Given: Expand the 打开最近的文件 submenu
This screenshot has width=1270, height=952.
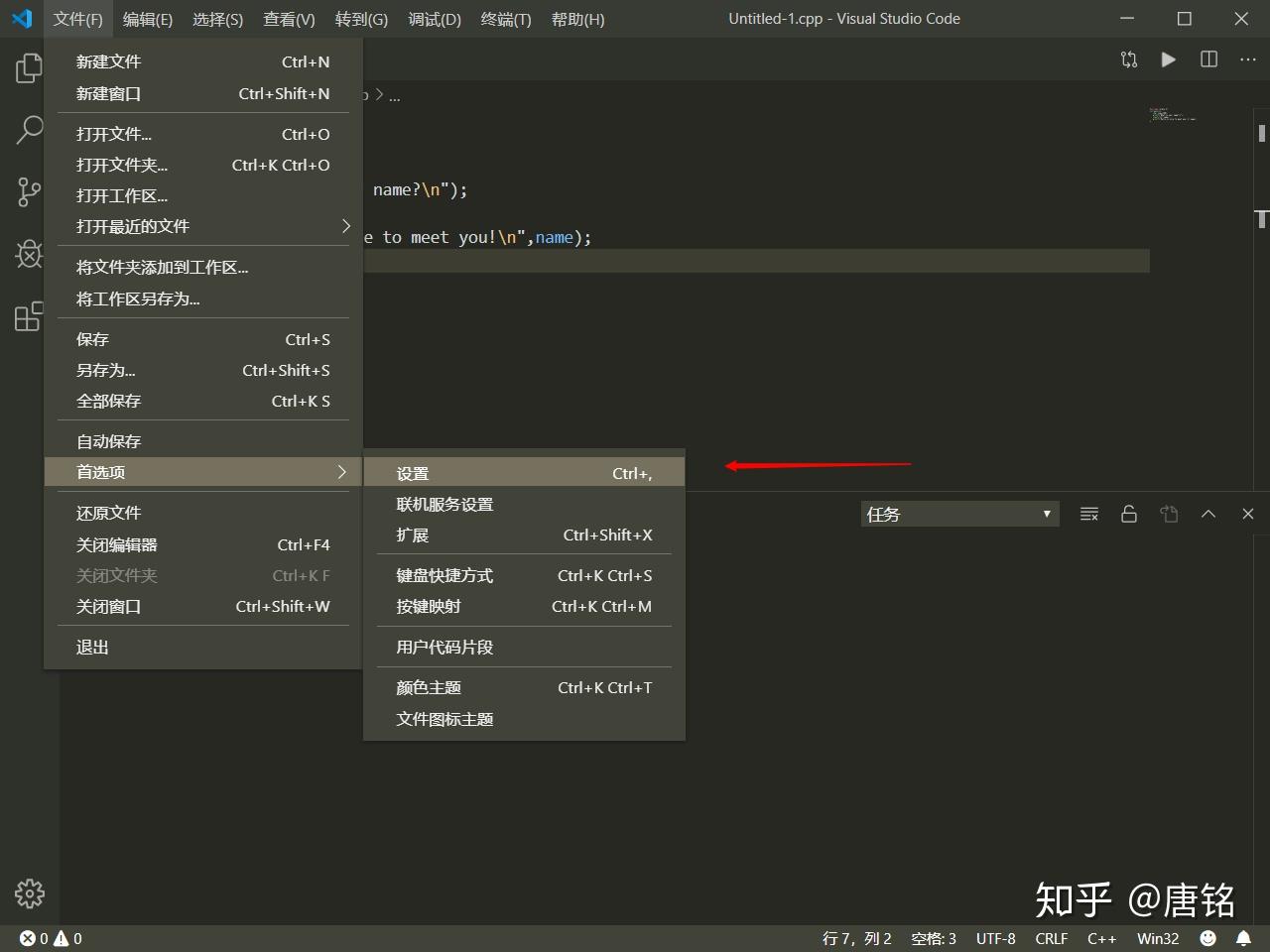Looking at the screenshot, I should 203,226.
